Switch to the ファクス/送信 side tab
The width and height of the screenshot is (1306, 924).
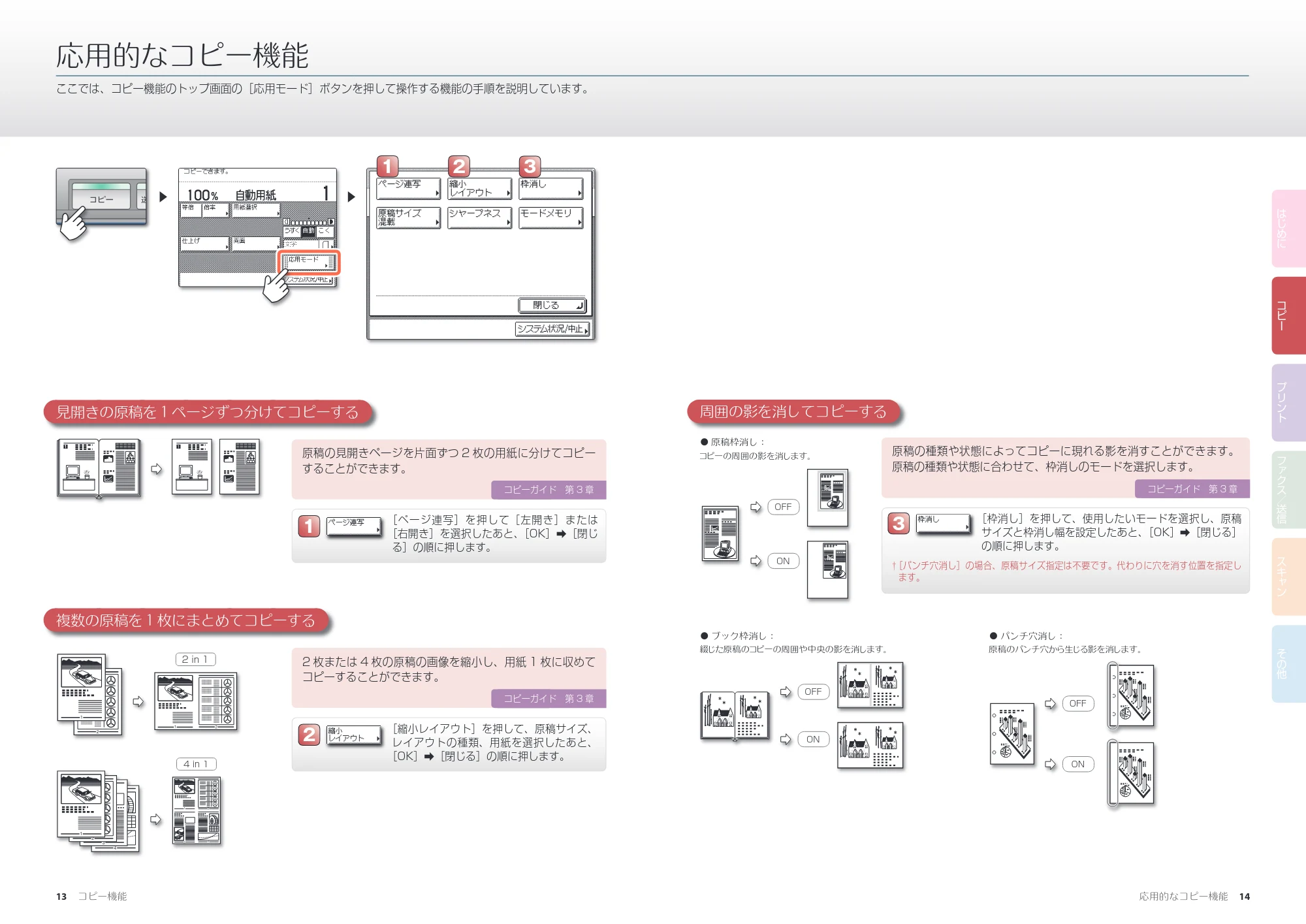(x=1288, y=490)
